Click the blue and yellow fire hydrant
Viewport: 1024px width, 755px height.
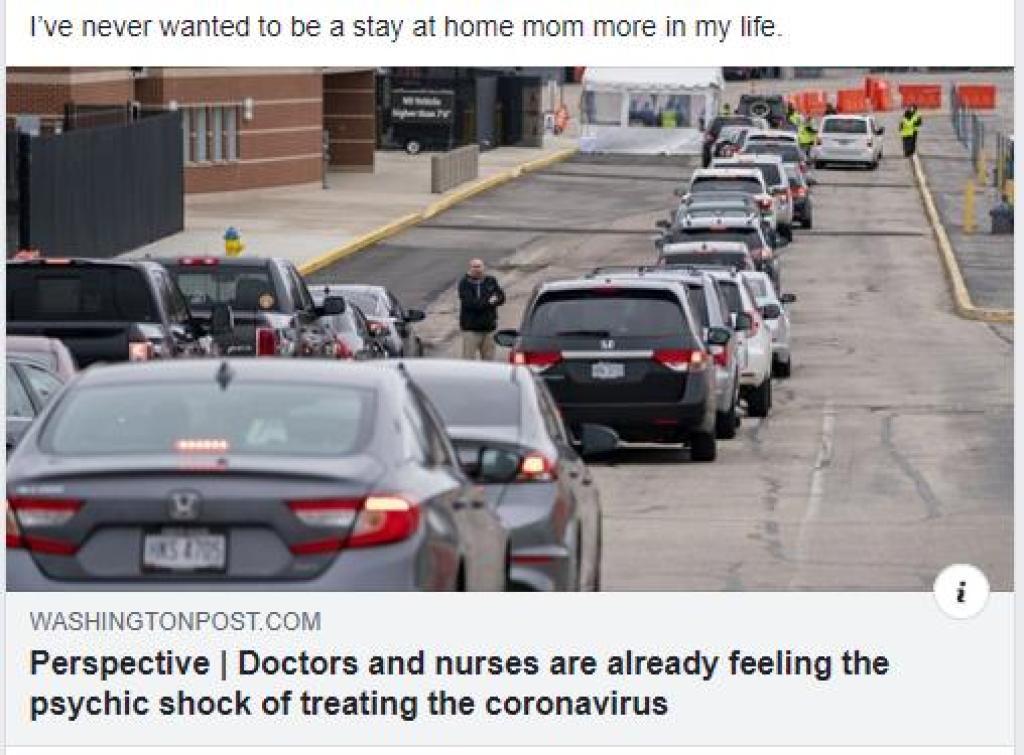point(232,241)
